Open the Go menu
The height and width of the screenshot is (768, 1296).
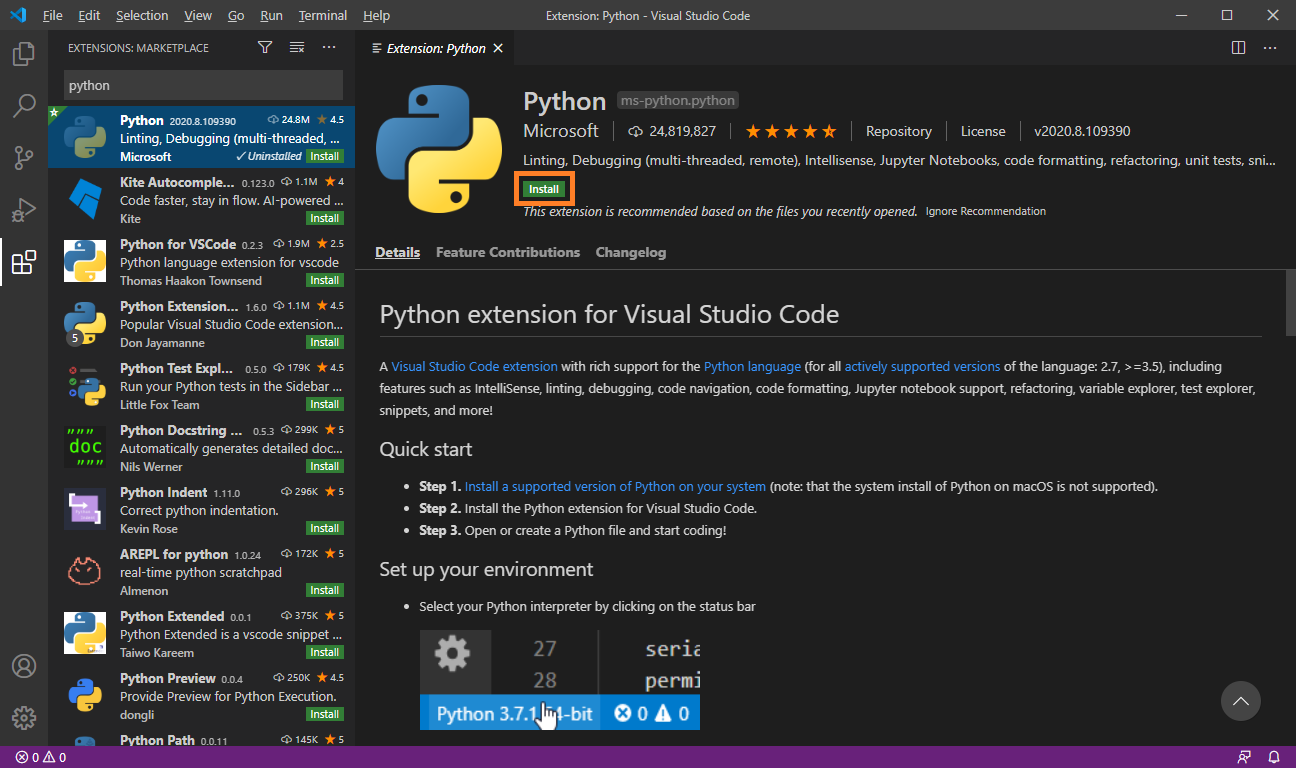[236, 15]
